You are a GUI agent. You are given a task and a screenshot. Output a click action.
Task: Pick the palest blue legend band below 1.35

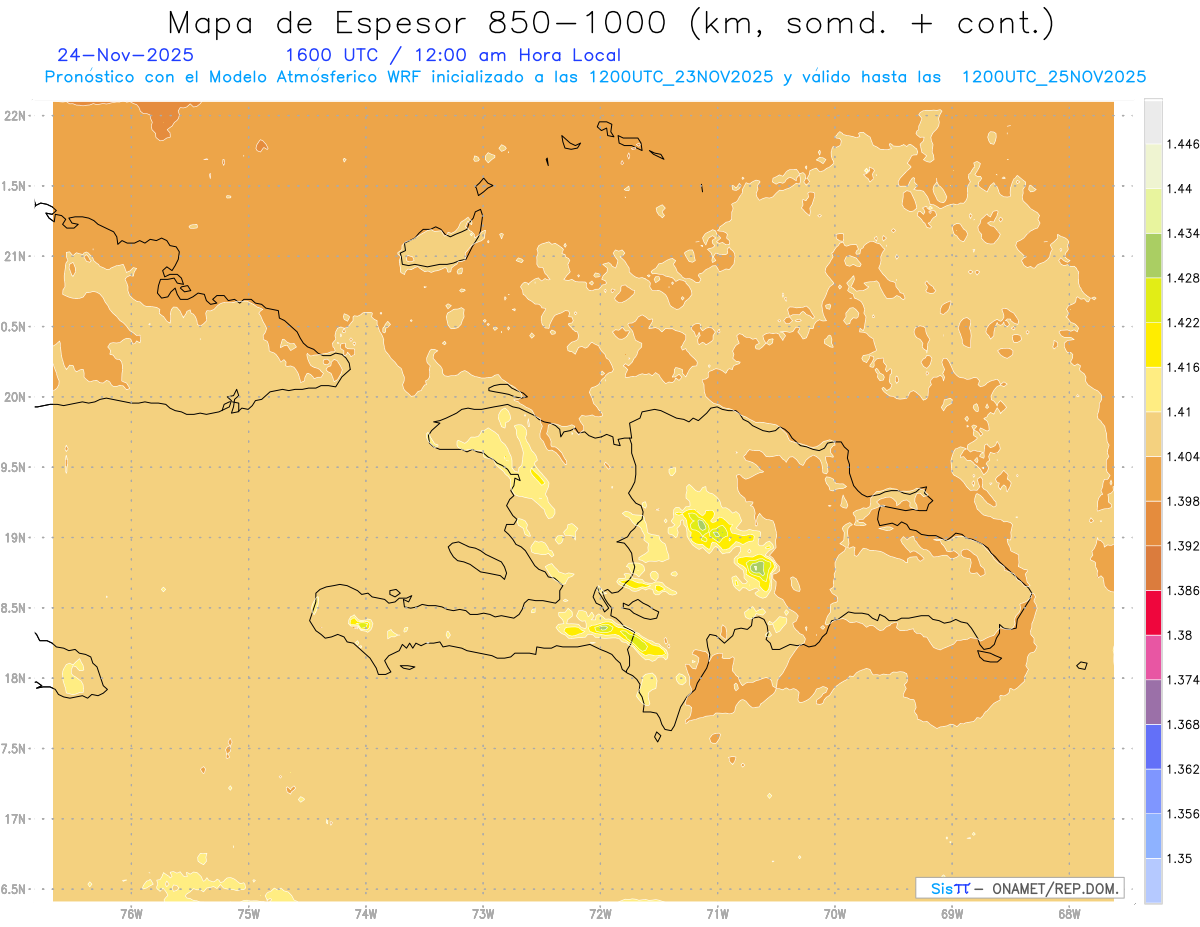pos(1153,880)
